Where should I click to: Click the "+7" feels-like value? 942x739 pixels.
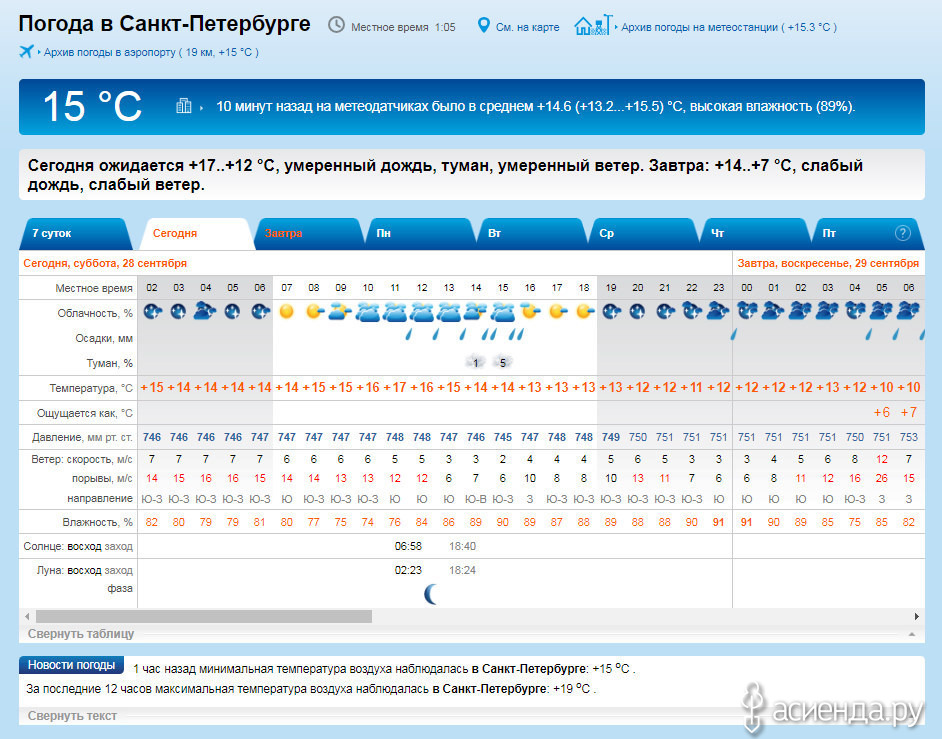pos(908,412)
